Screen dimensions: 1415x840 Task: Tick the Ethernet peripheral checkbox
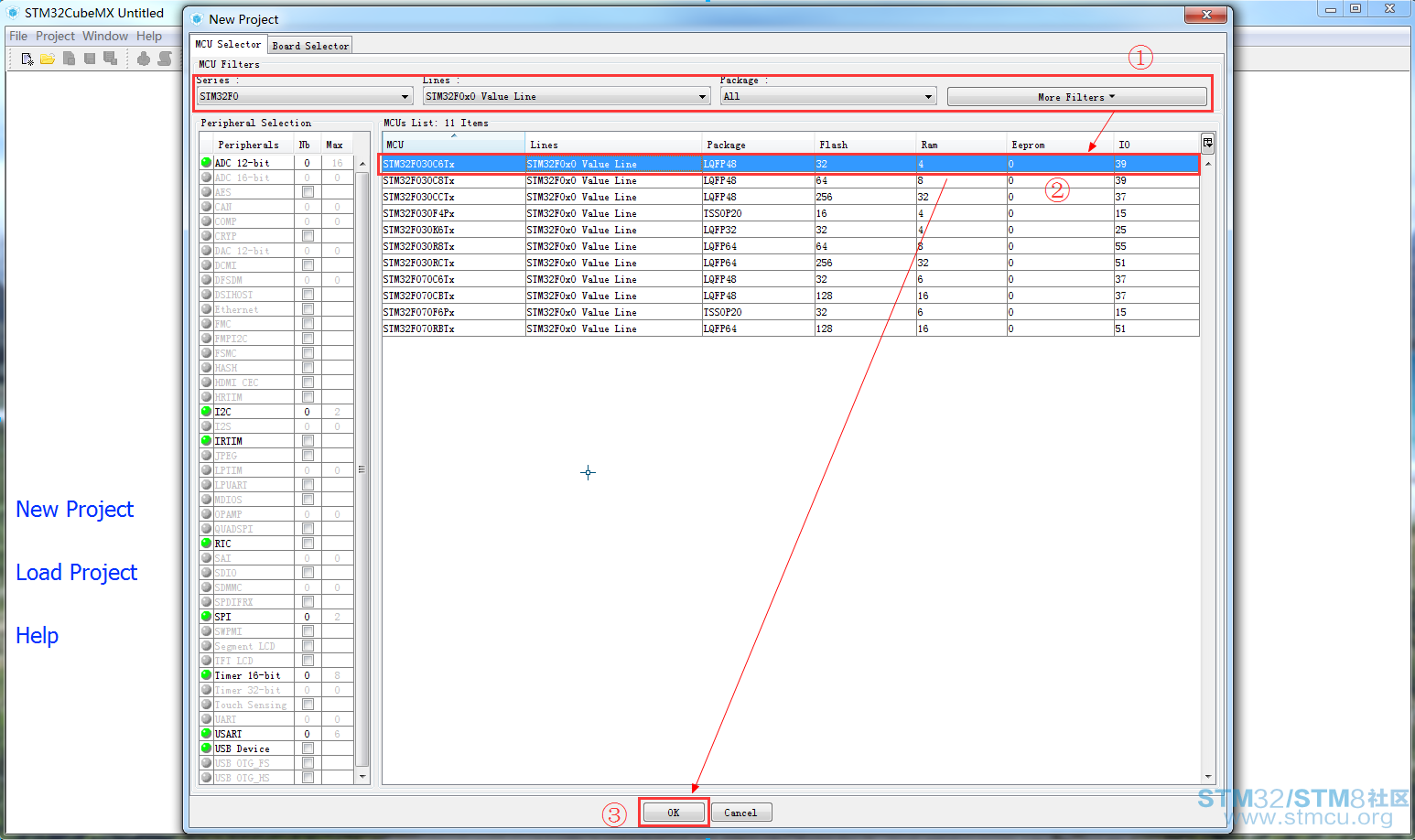(x=308, y=309)
